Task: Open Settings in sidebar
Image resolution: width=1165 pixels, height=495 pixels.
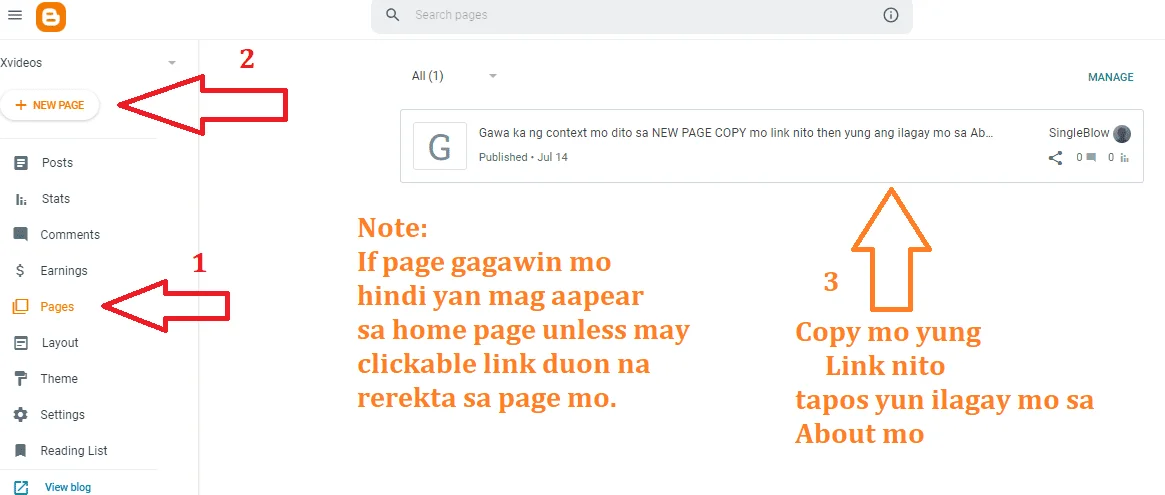Action: (62, 415)
